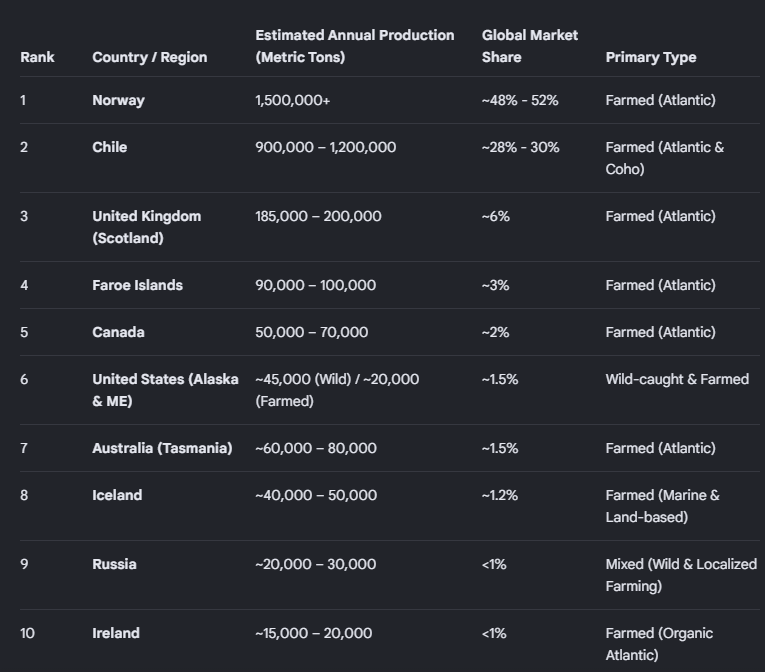Click the Primary Type column header

point(651,57)
